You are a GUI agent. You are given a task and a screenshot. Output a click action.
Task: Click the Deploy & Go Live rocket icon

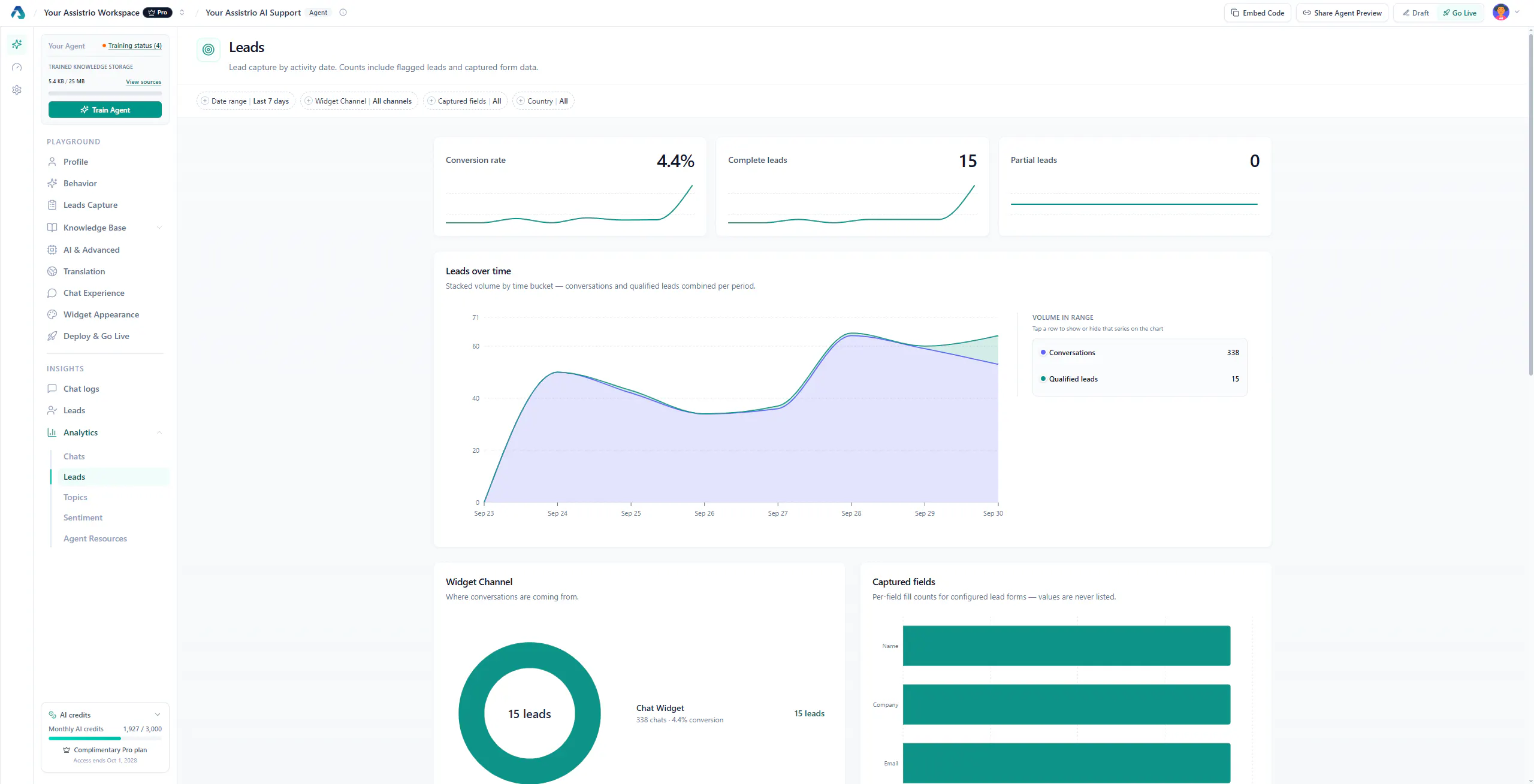point(52,336)
